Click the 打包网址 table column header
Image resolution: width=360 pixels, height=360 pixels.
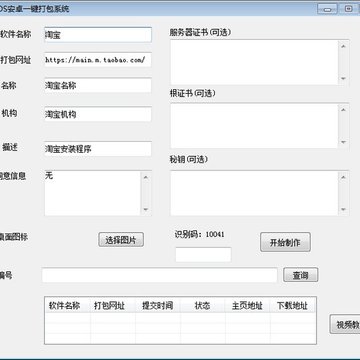(x=113, y=305)
